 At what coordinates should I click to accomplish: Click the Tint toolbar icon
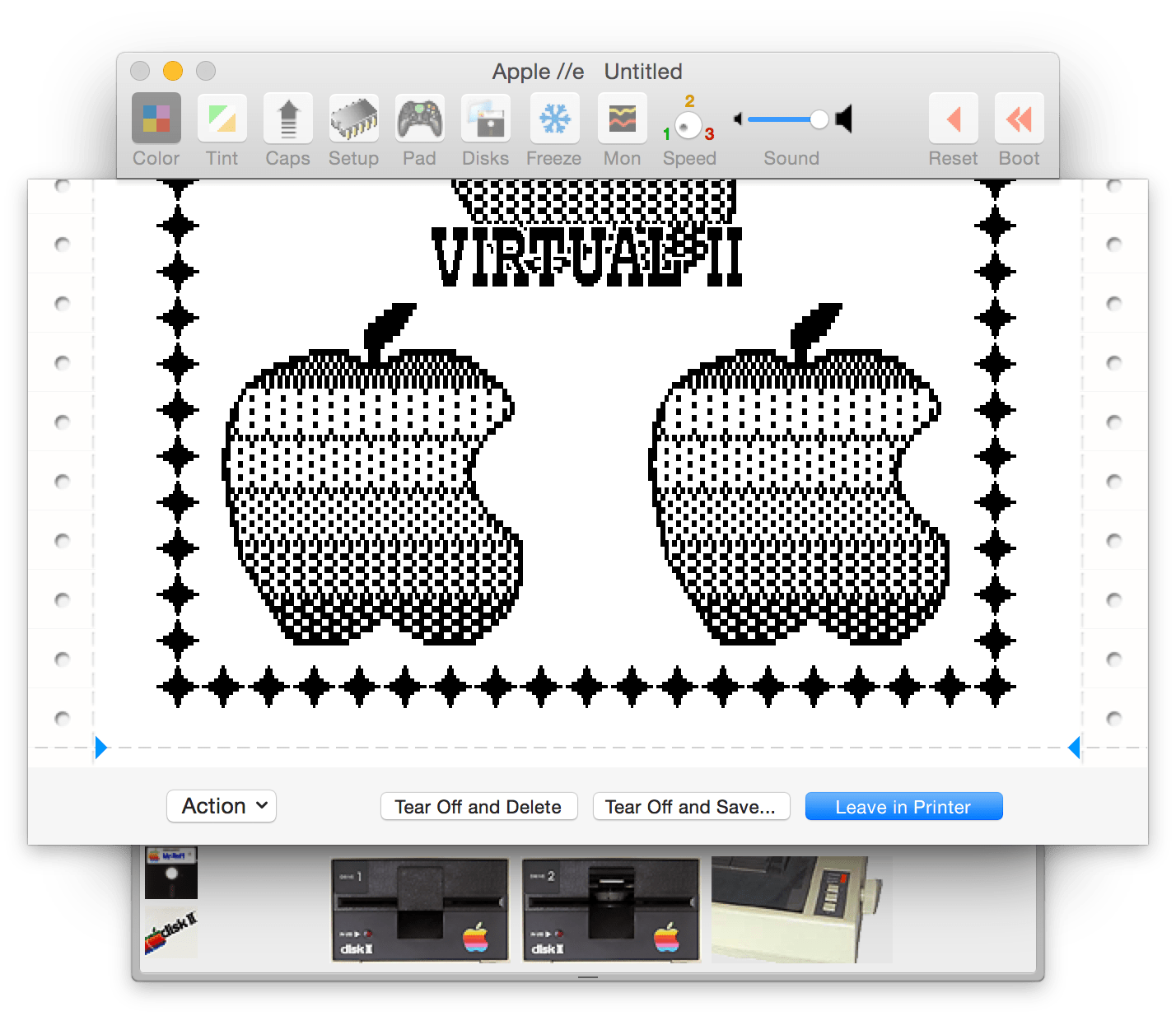[222, 119]
